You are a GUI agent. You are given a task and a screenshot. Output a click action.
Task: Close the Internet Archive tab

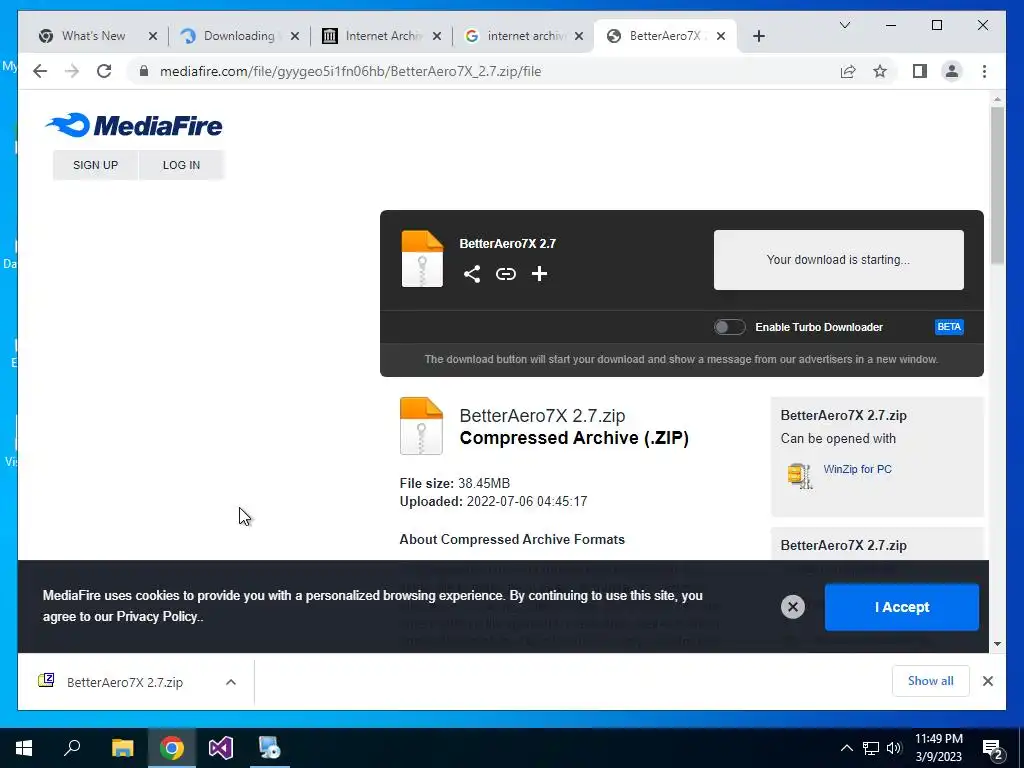437,36
